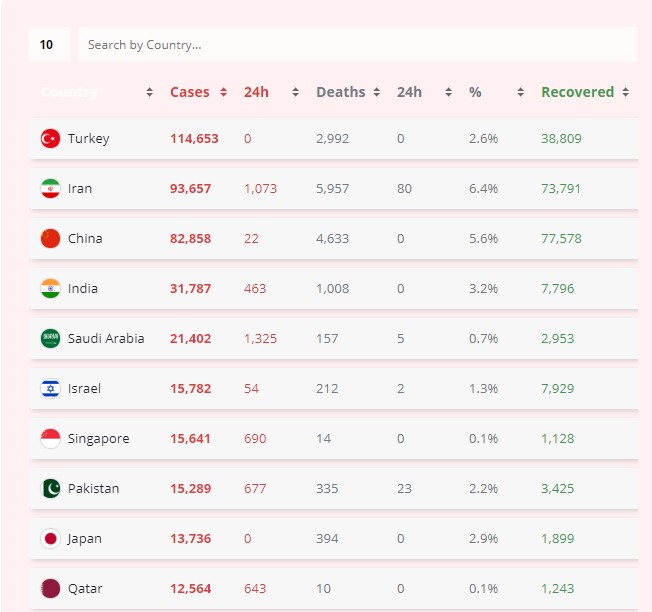Click the China flag icon
Screen dimensions: 652x612
coord(50,239)
